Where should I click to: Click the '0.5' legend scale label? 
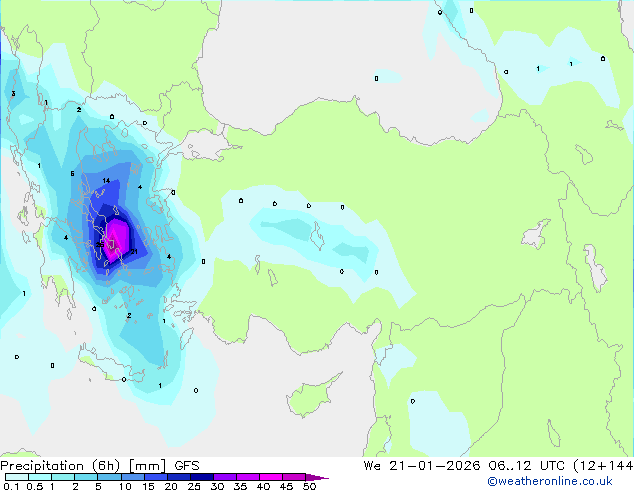pyautogui.click(x=34, y=486)
